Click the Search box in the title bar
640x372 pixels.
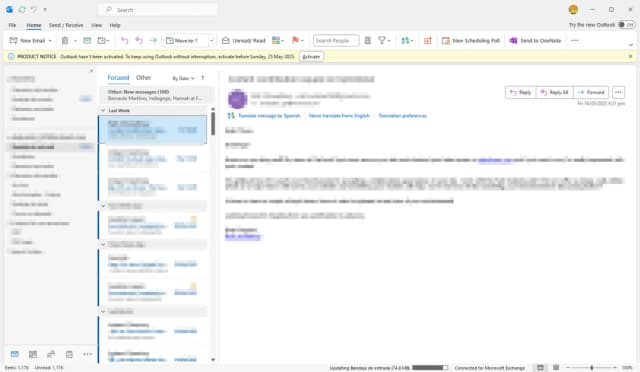[158, 10]
